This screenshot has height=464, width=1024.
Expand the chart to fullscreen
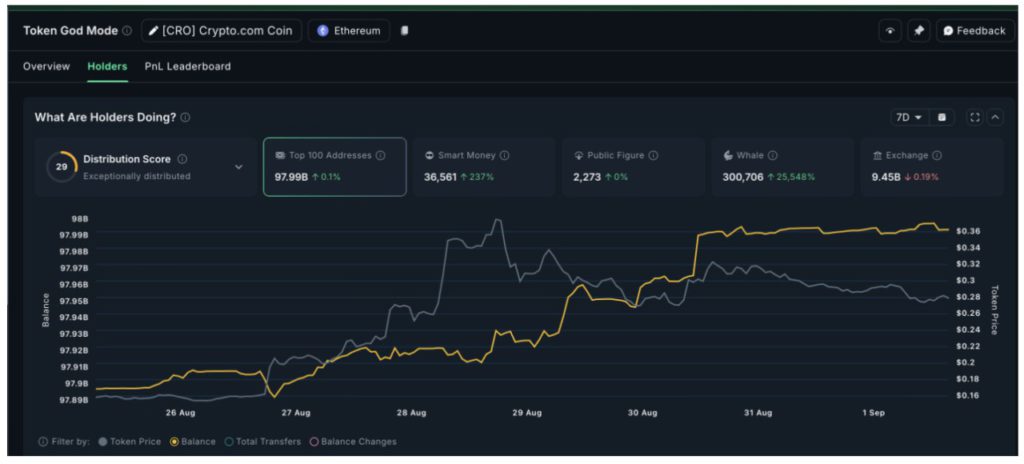[974, 117]
